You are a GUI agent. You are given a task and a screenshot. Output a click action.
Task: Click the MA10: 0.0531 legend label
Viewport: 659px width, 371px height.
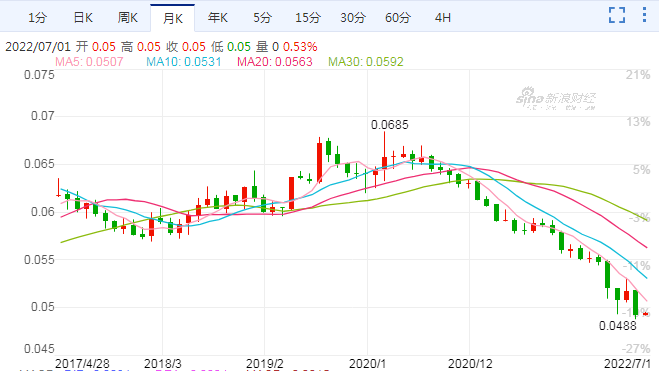tap(184, 62)
